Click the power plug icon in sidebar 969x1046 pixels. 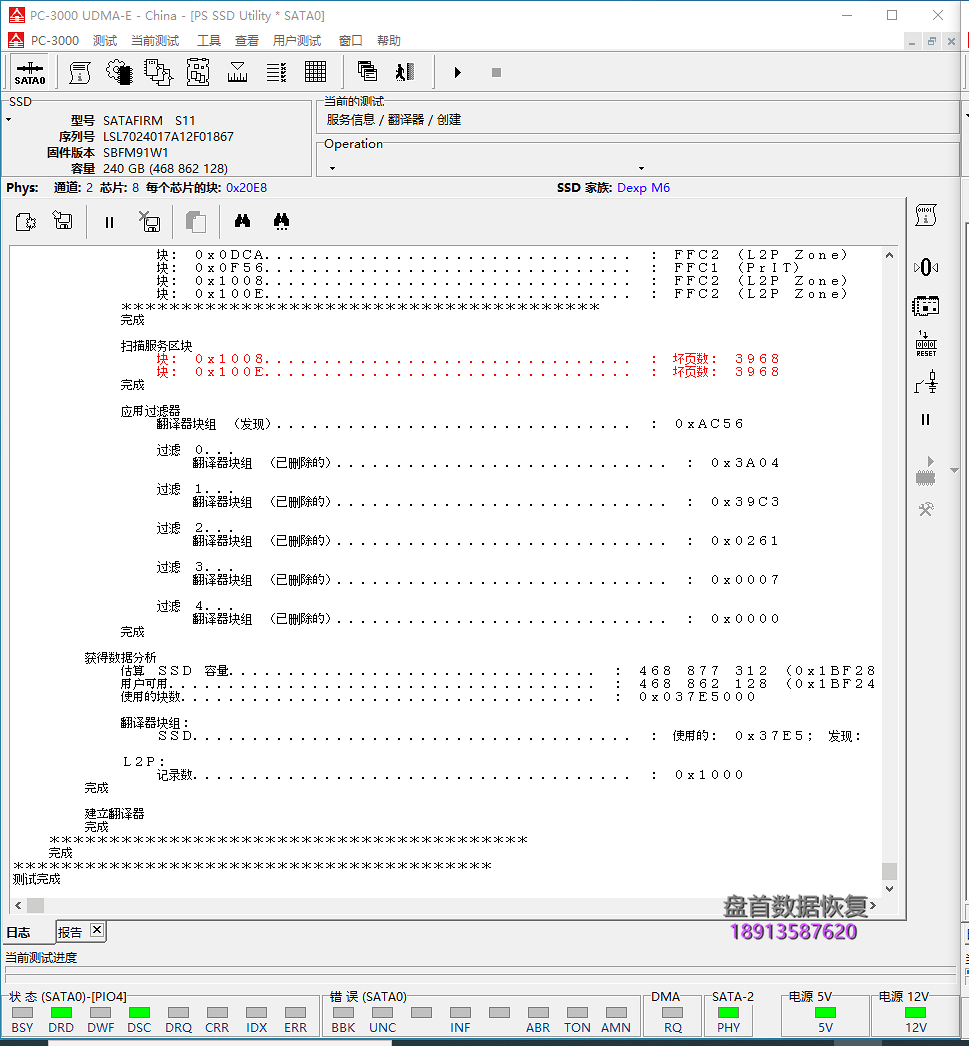[x=926, y=382]
